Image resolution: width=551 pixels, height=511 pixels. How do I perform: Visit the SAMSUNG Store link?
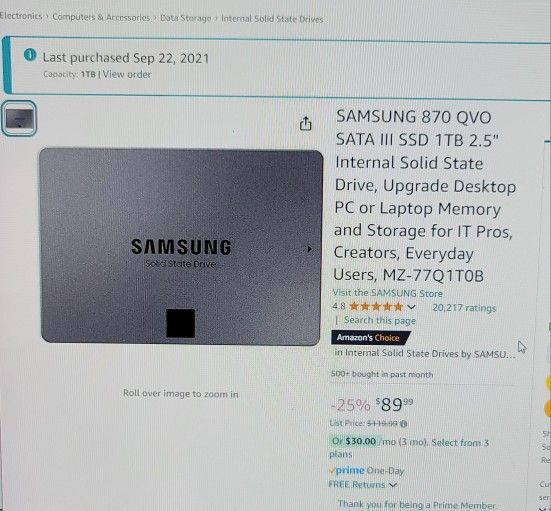[x=388, y=293]
